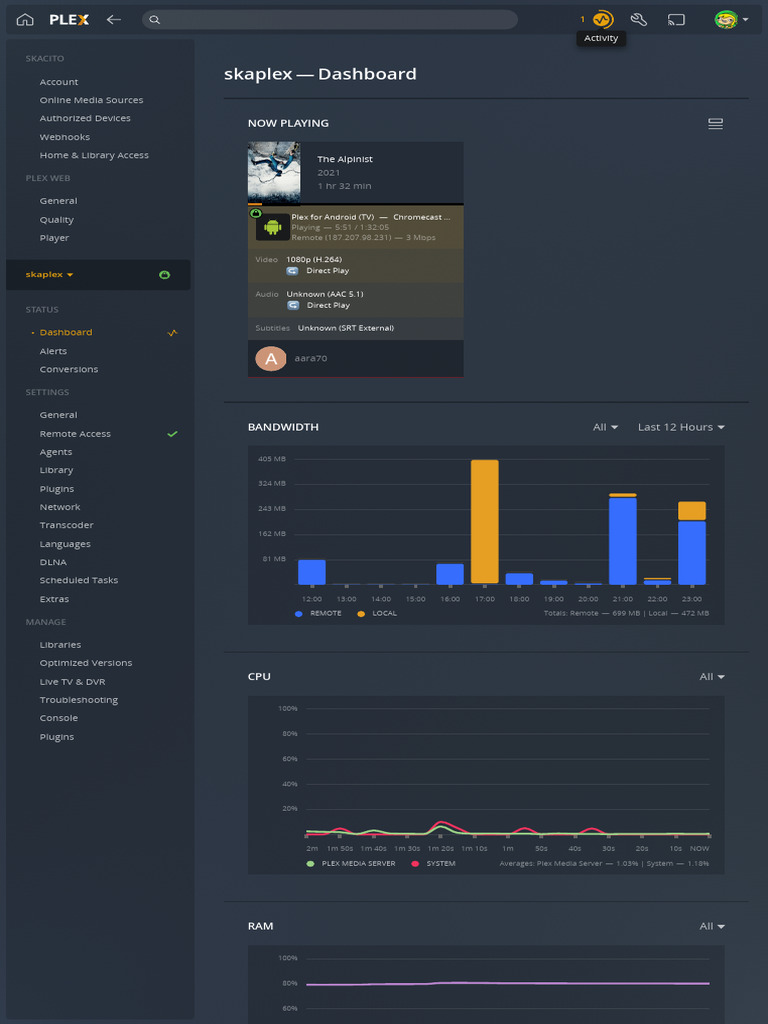This screenshot has width=768, height=1024.
Task: Switch Now Playing to list view icon
Action: 716,124
